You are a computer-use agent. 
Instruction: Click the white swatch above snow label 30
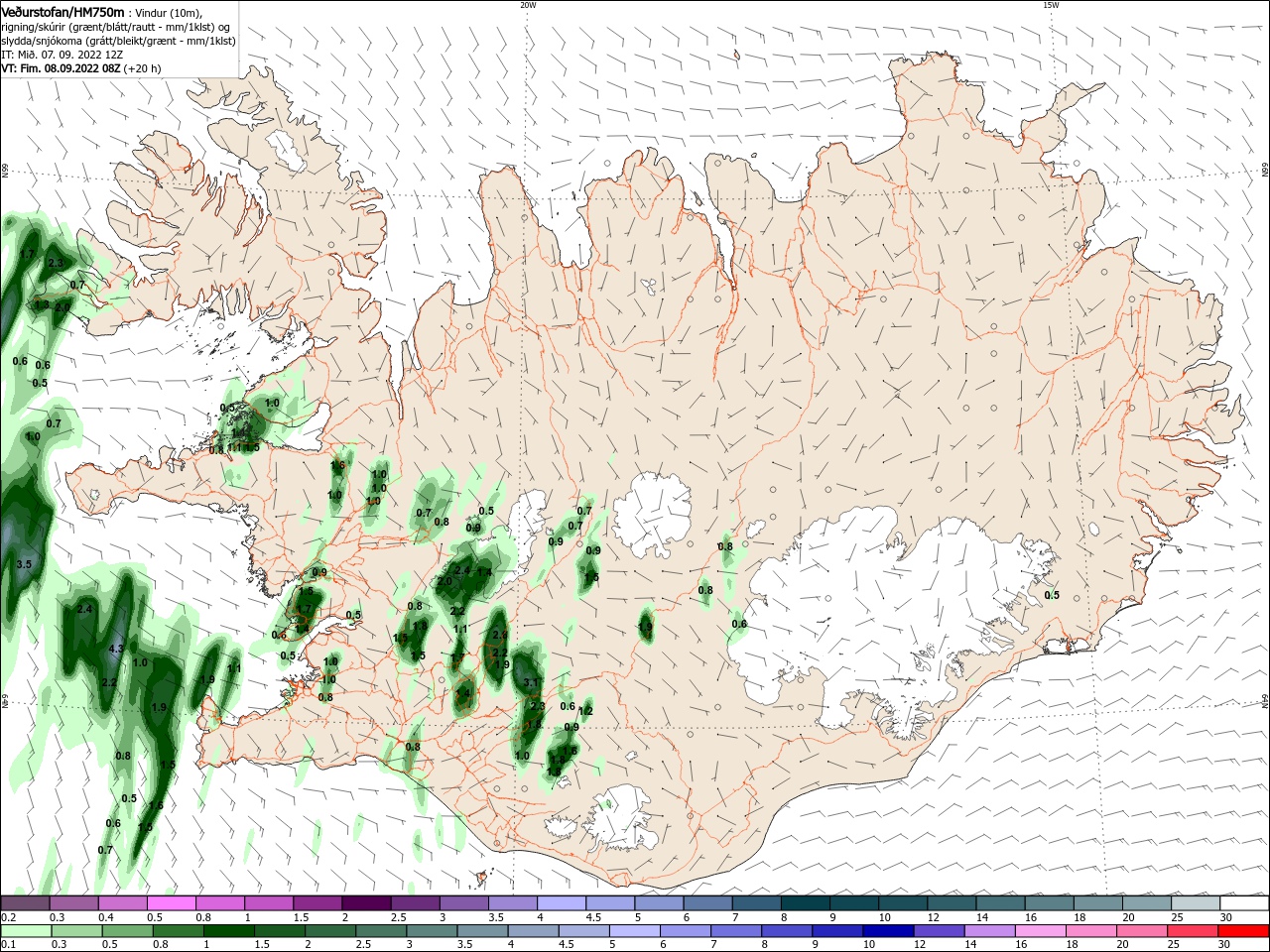point(1243,903)
